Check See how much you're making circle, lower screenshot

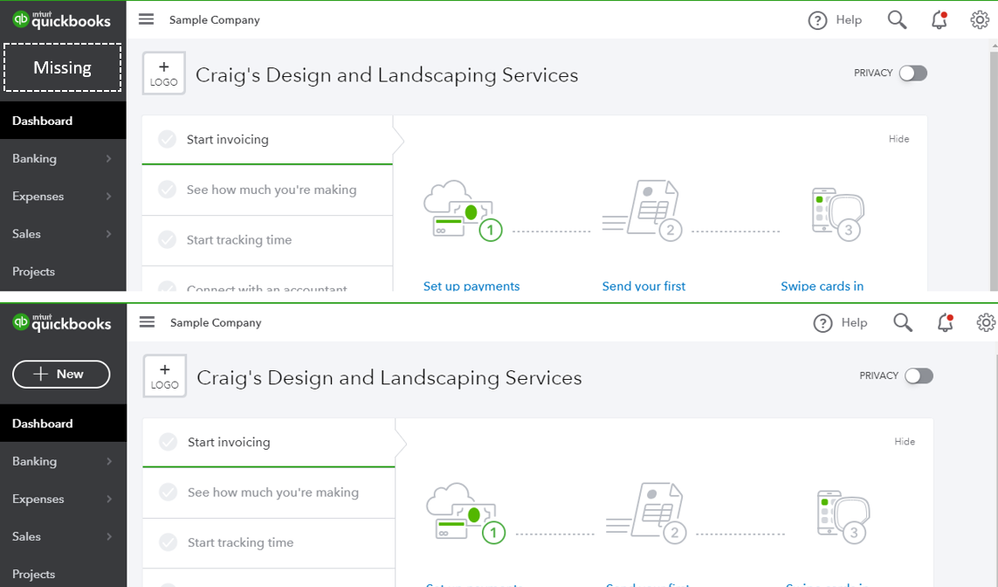(168, 493)
